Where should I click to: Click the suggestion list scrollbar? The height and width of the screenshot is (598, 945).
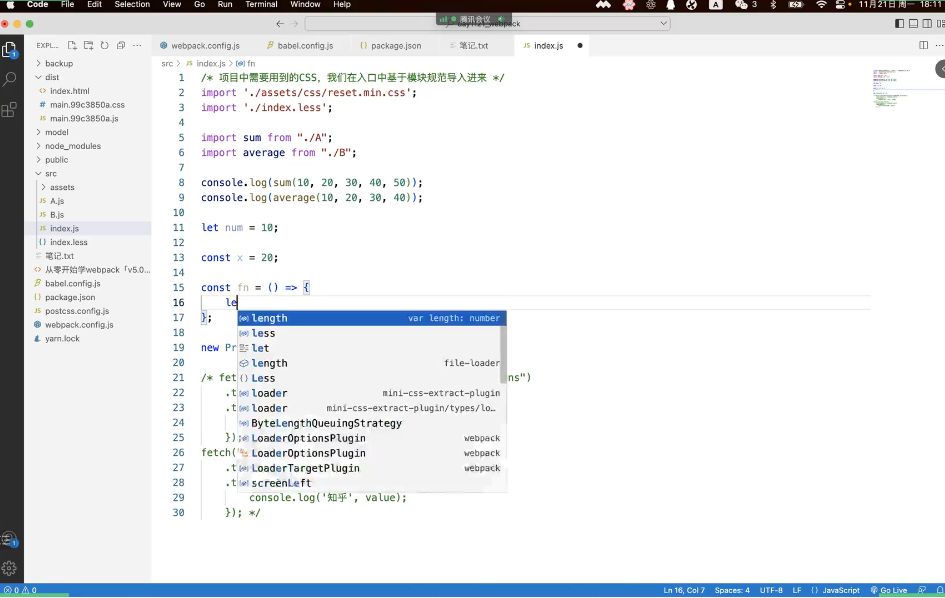tap(503, 348)
